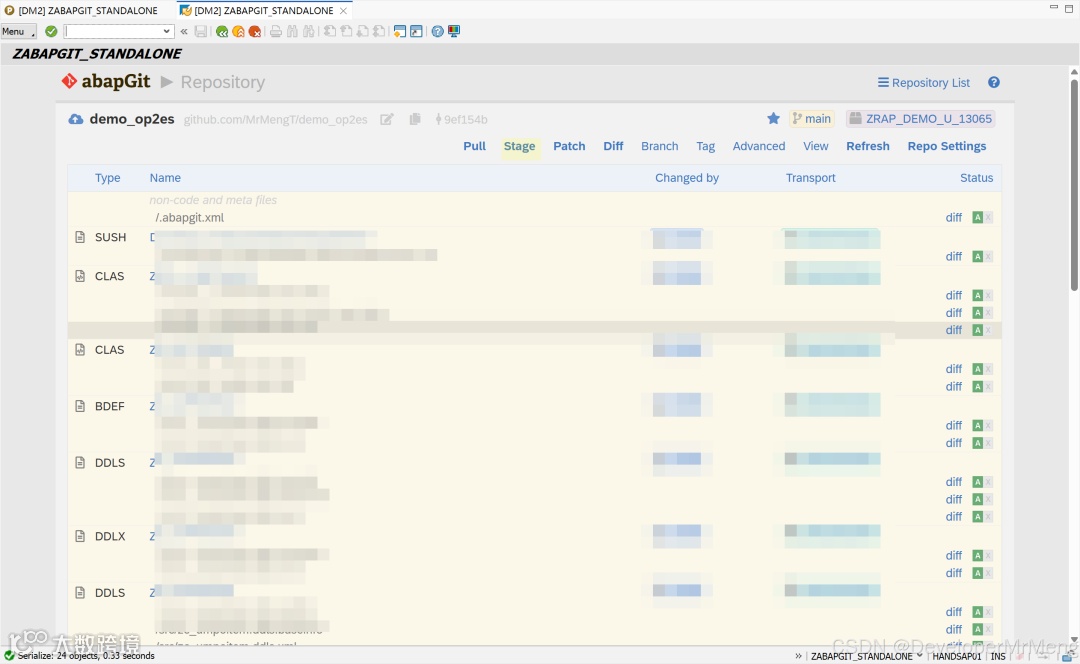Click diff link on the highlighted row

coord(953,330)
